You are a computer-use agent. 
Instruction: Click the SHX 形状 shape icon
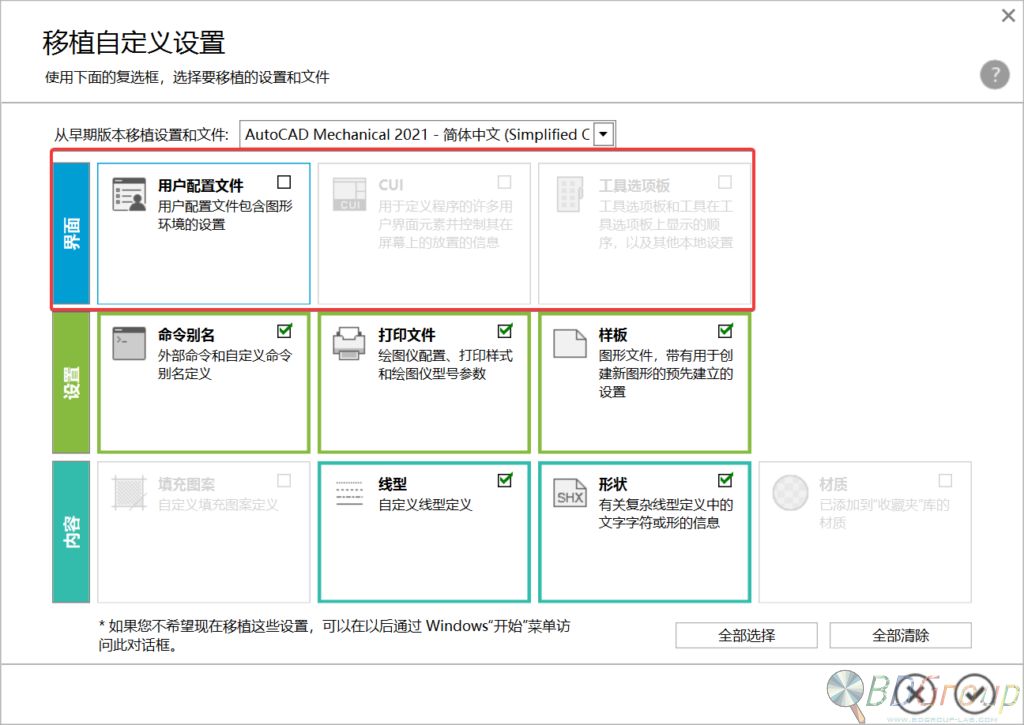[569, 493]
